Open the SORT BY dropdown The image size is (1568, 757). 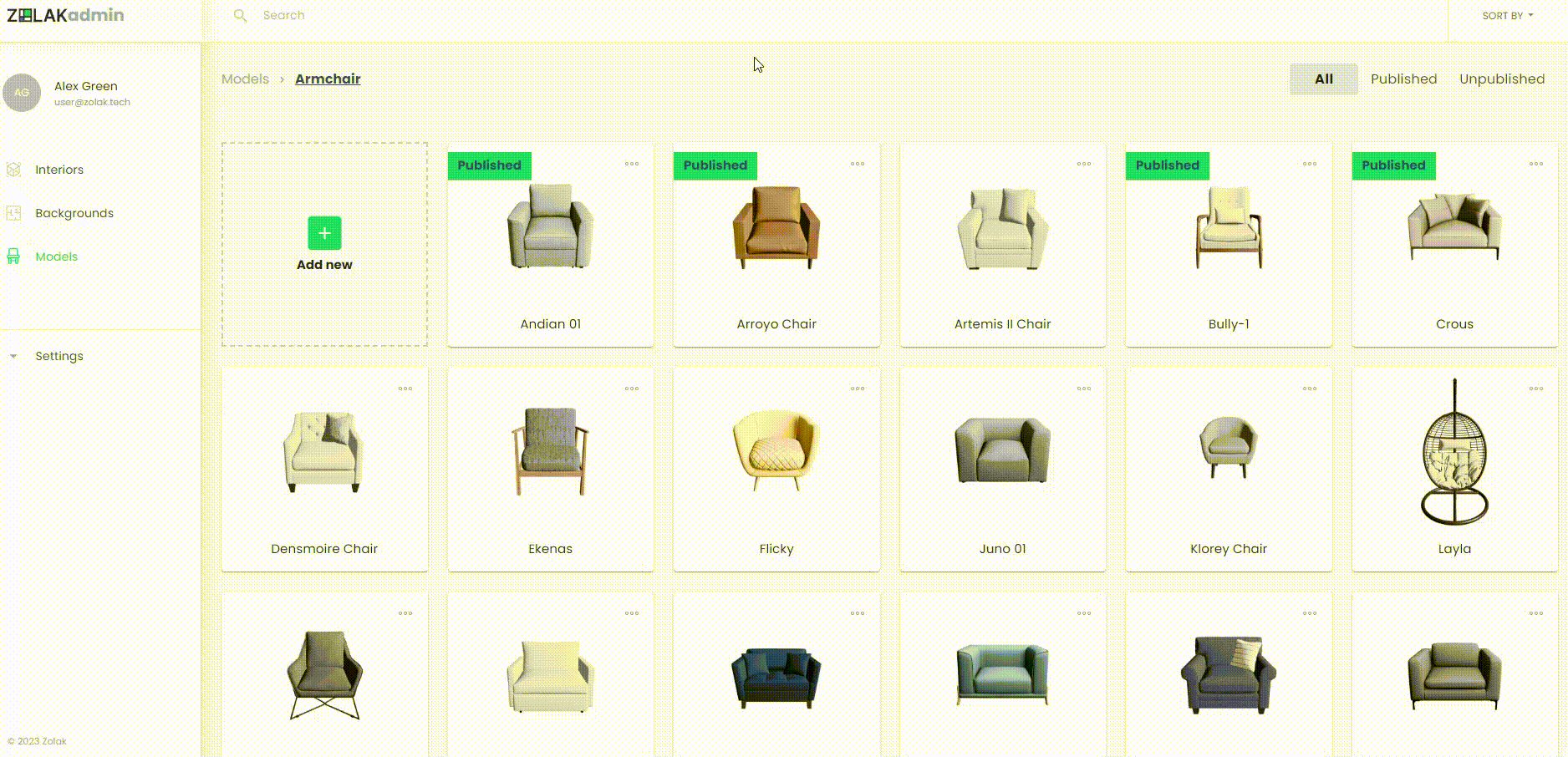coord(1508,16)
